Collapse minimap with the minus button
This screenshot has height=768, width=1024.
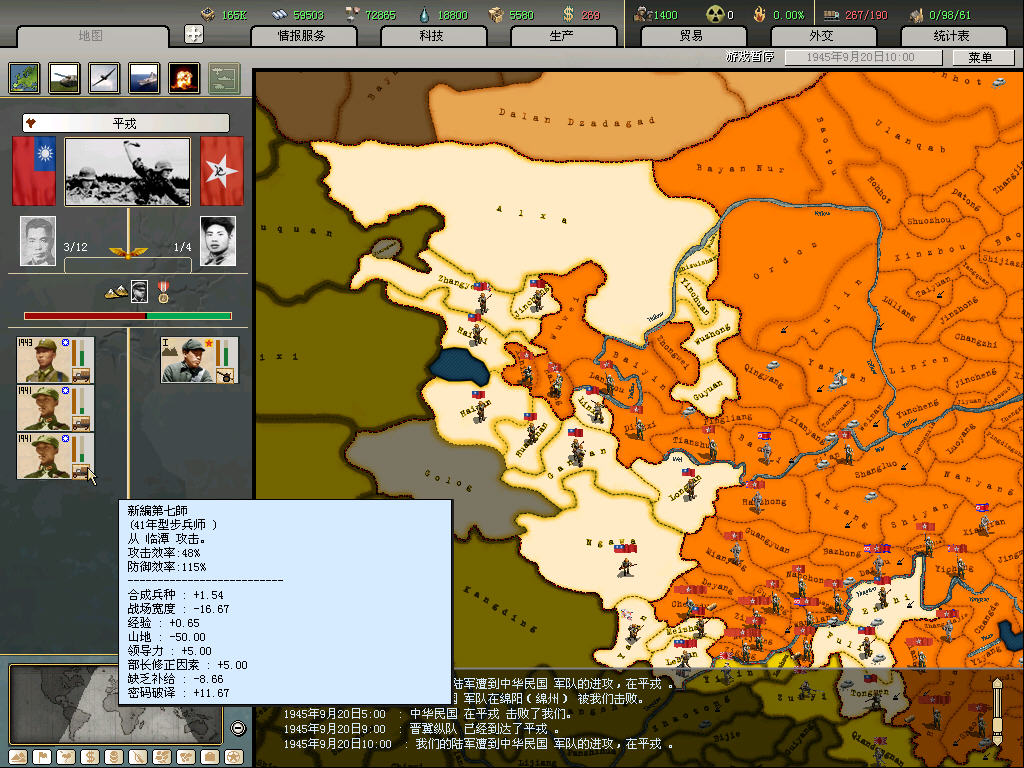(238, 728)
